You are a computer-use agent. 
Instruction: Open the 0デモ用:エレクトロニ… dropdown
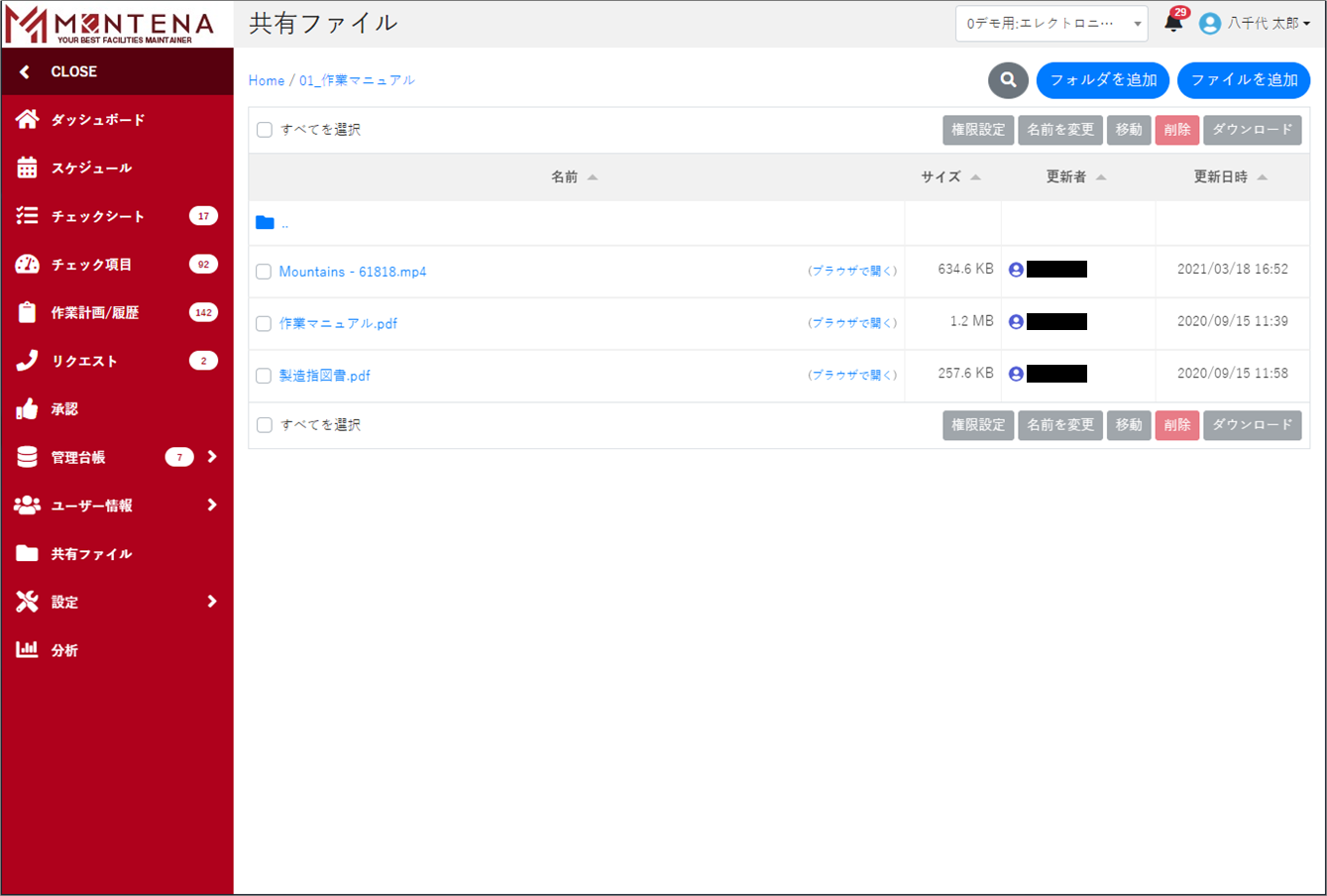click(1051, 24)
